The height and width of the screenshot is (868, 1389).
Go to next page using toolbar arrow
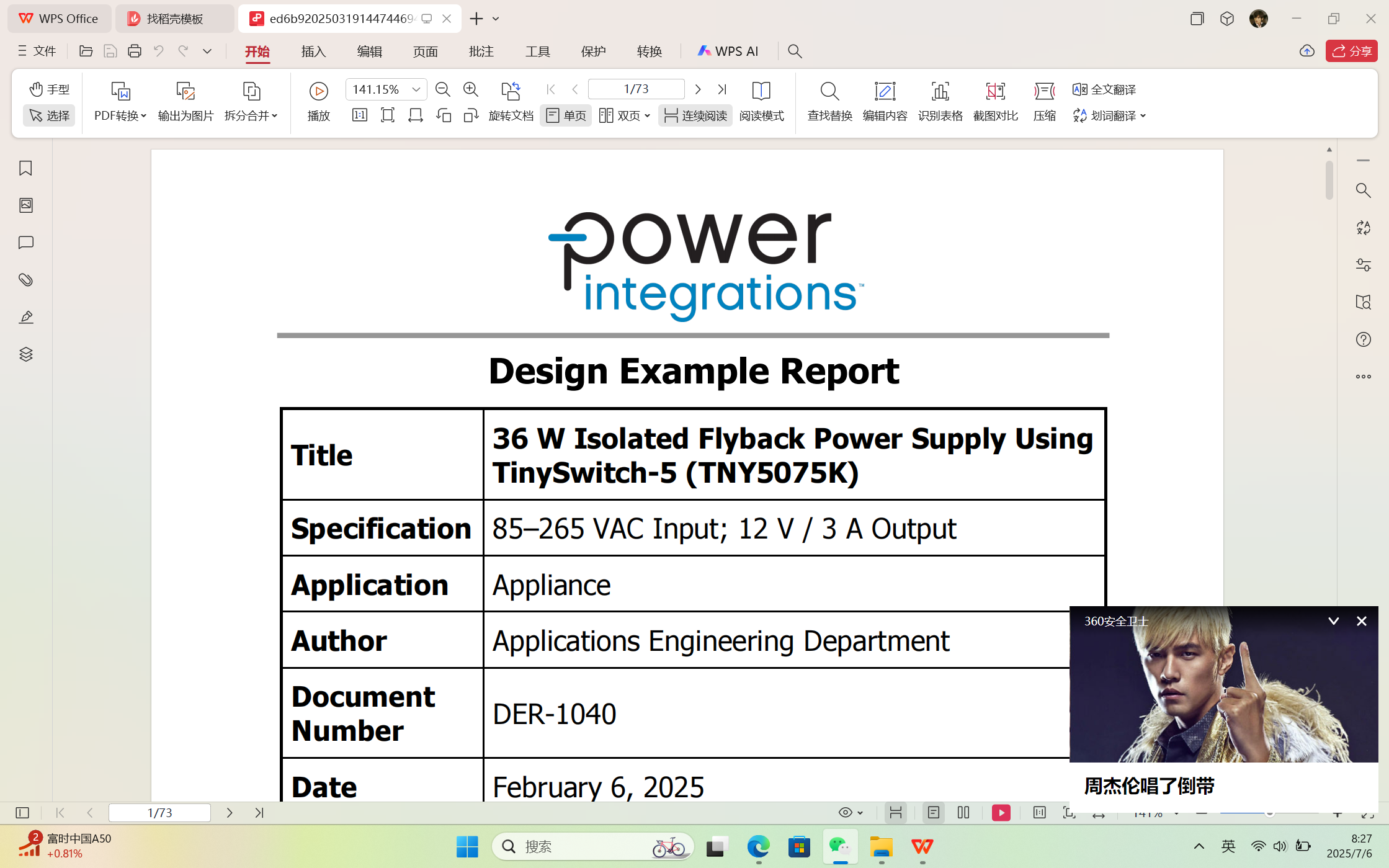pyautogui.click(x=697, y=89)
